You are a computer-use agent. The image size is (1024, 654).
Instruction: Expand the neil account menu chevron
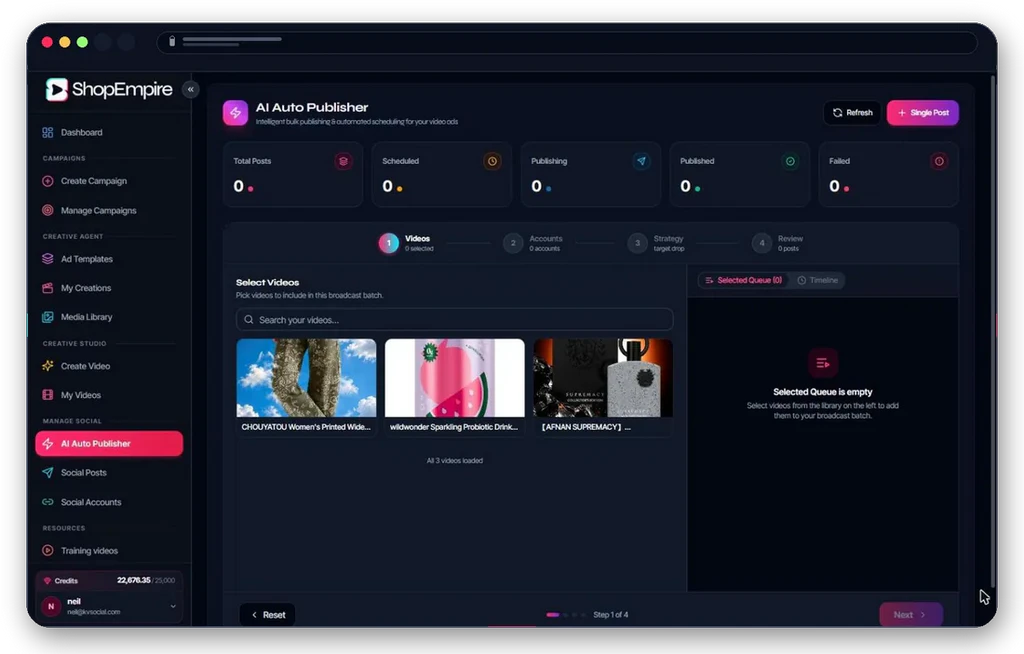click(x=173, y=606)
